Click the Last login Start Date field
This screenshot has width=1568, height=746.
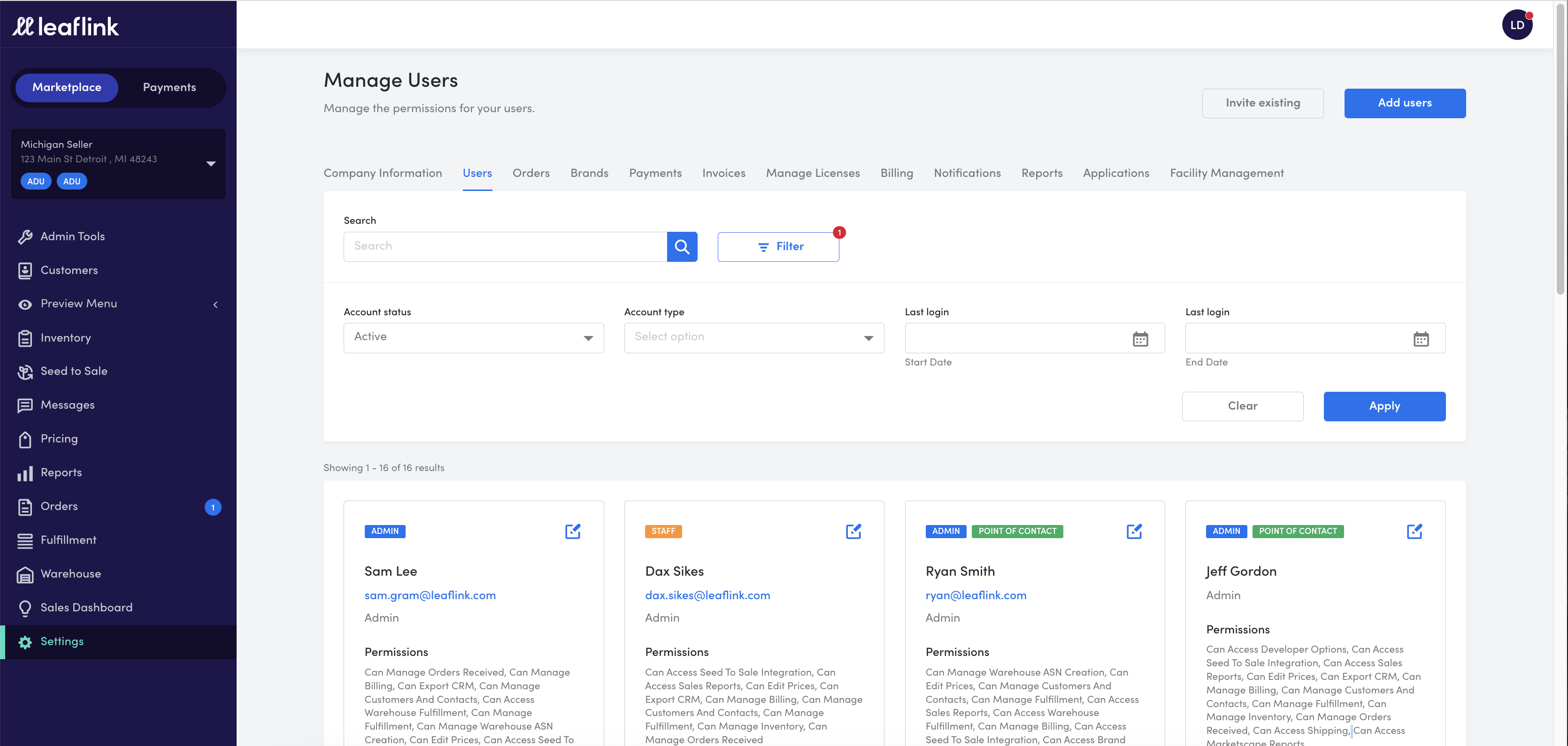1034,338
